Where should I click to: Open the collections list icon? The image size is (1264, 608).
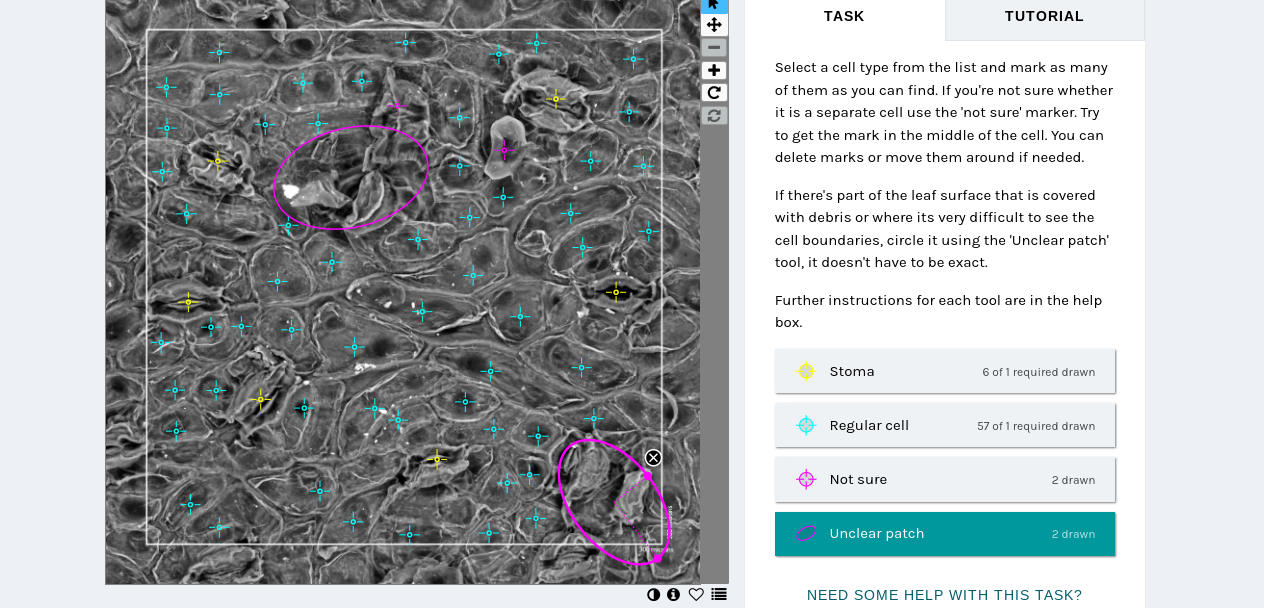[x=719, y=595]
